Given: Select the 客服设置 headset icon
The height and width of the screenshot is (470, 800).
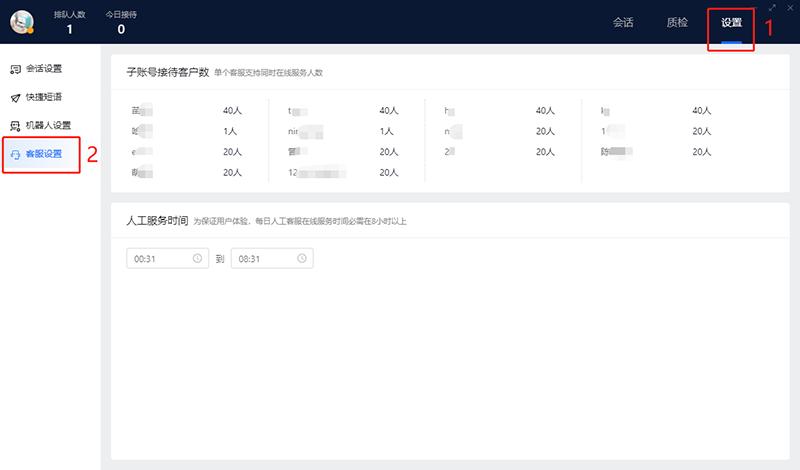Looking at the screenshot, I should click(15, 154).
